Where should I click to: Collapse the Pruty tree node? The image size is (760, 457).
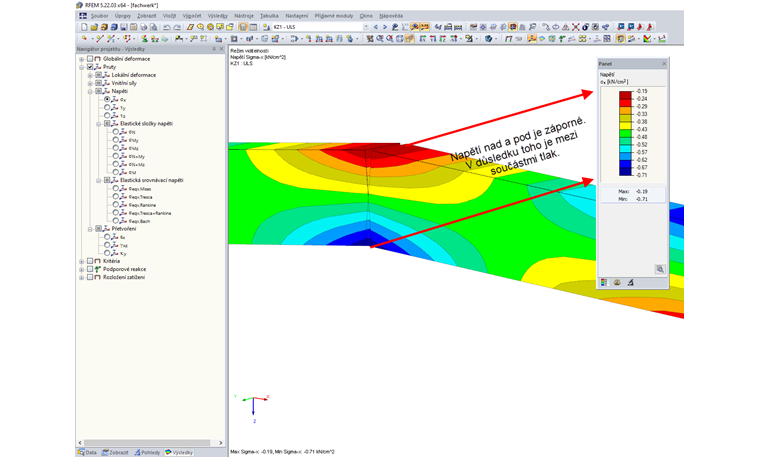tap(81, 67)
